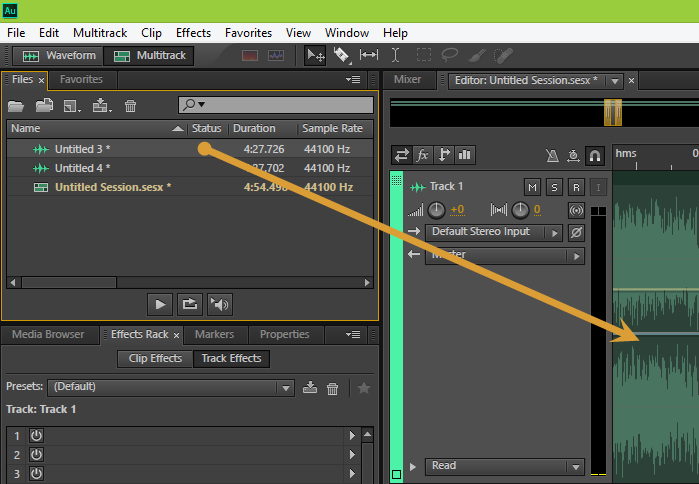Open Default Stereo Input dropdown

click(x=494, y=232)
